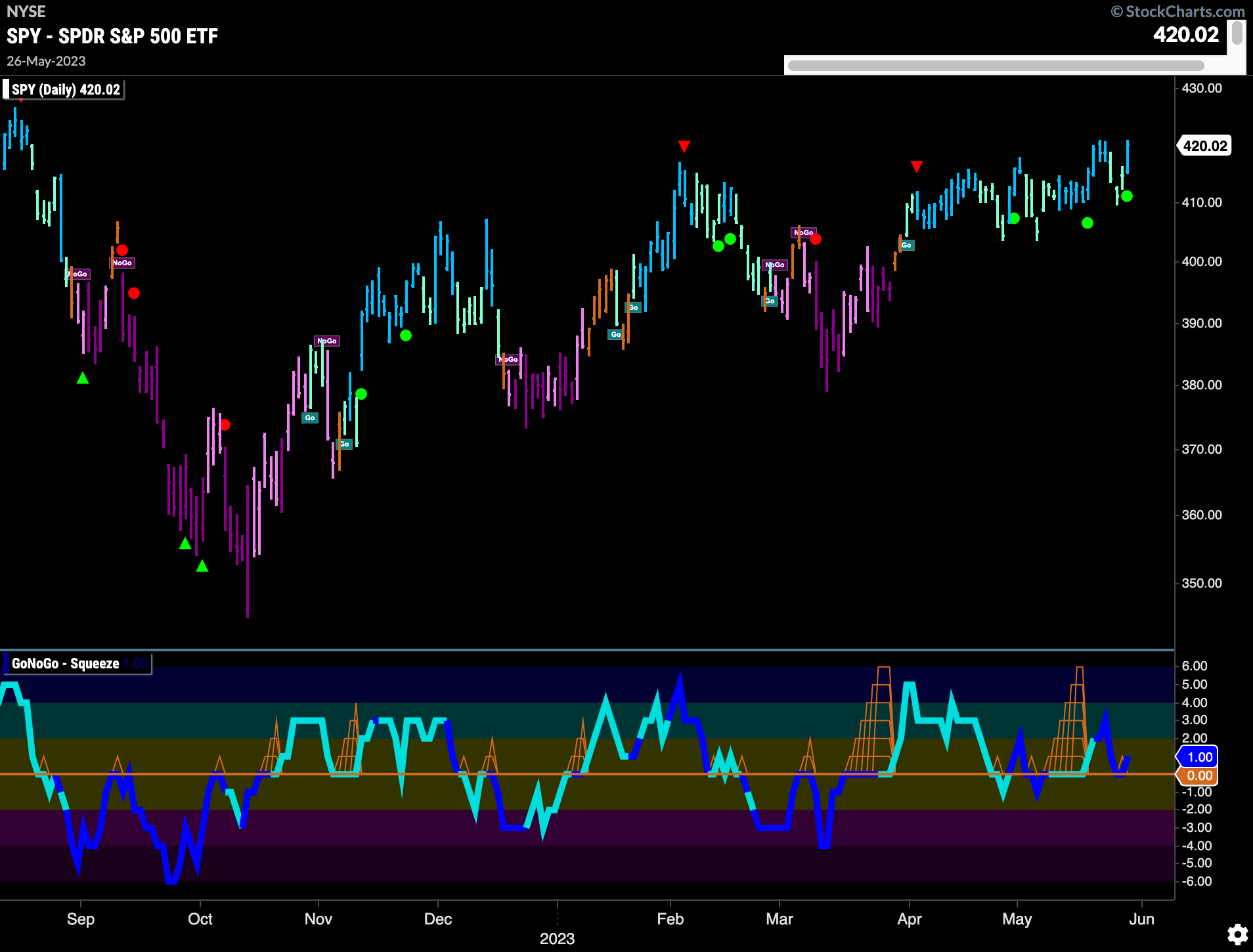Click the -6.00 oscillator axis label
The height and width of the screenshot is (952, 1253).
[x=1197, y=881]
